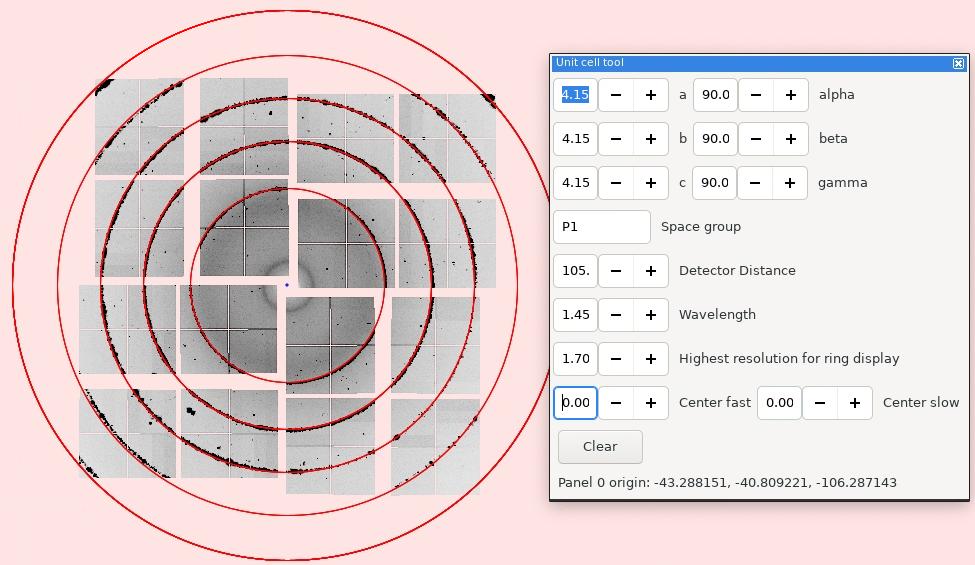Increase beta angle with plus button
This screenshot has height=565, width=975.
pyautogui.click(x=791, y=139)
